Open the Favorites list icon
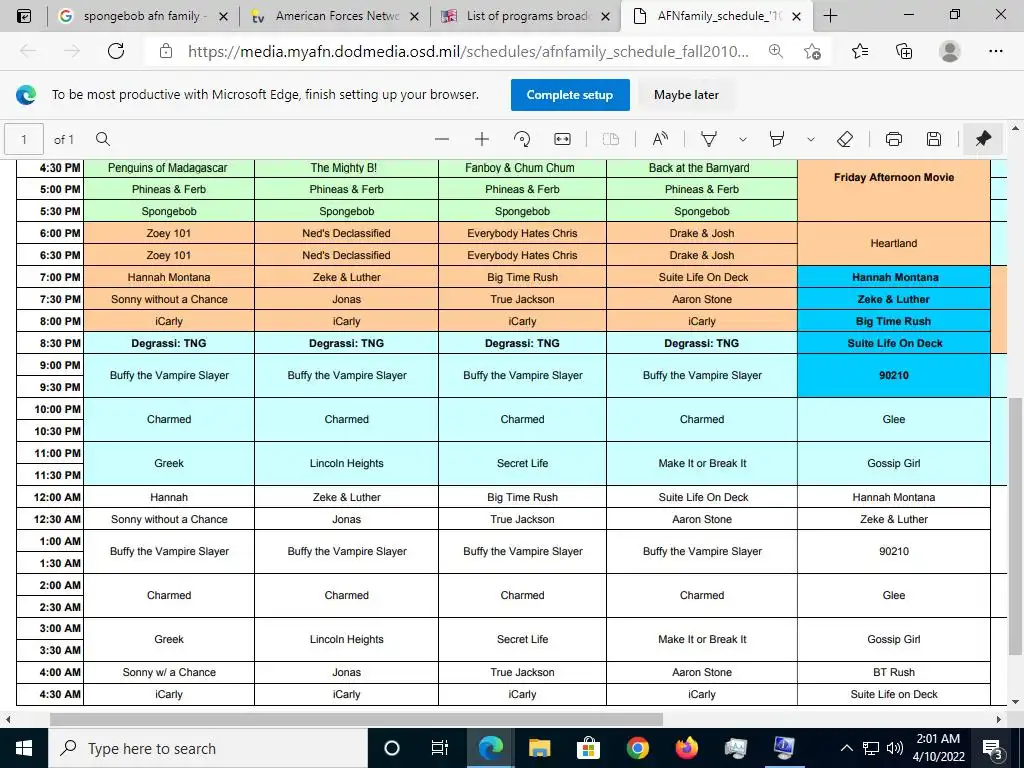 (x=860, y=51)
